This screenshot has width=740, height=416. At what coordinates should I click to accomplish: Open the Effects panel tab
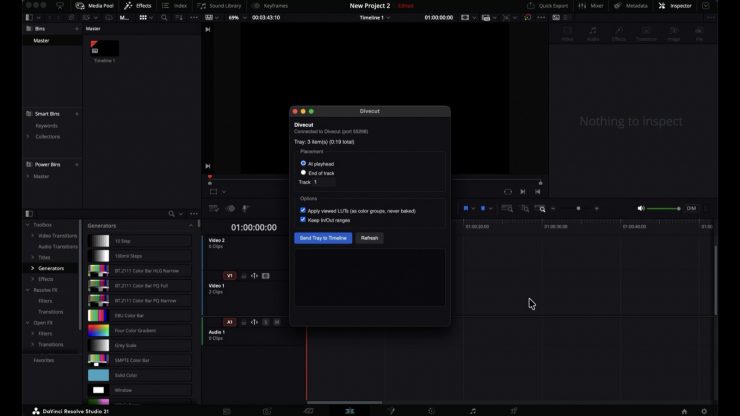coord(138,6)
